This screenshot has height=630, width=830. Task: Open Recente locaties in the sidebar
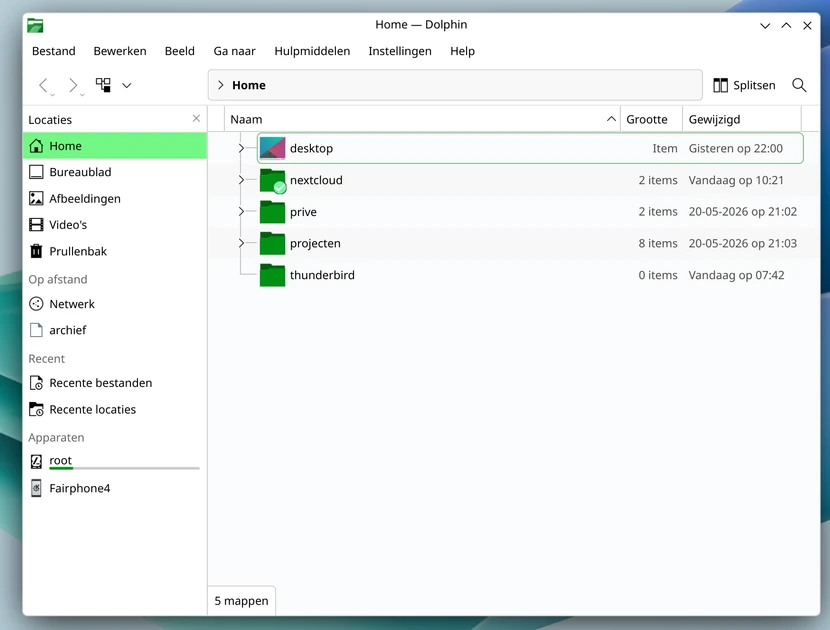point(115,409)
